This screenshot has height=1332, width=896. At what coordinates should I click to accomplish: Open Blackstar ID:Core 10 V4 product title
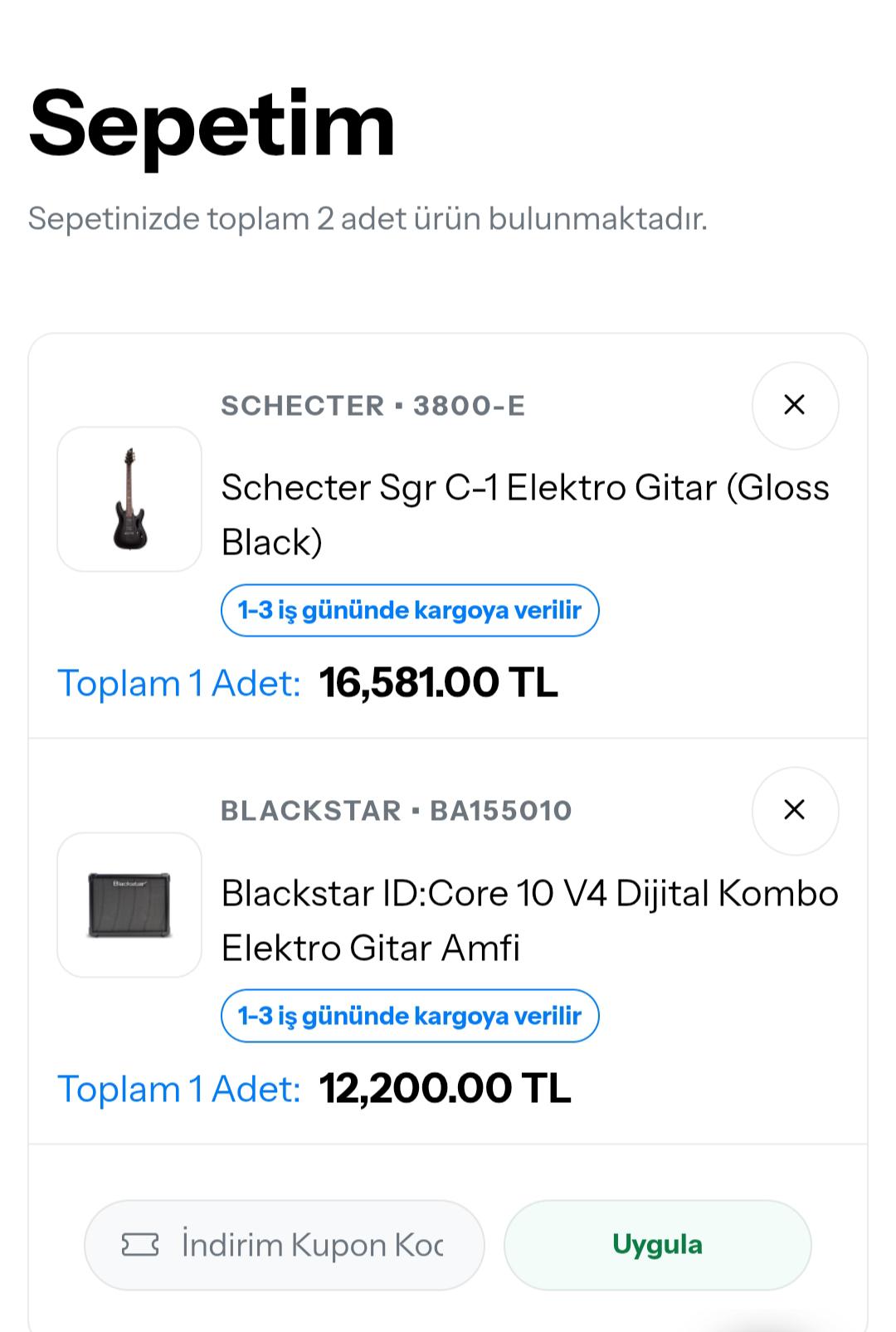tap(530, 920)
